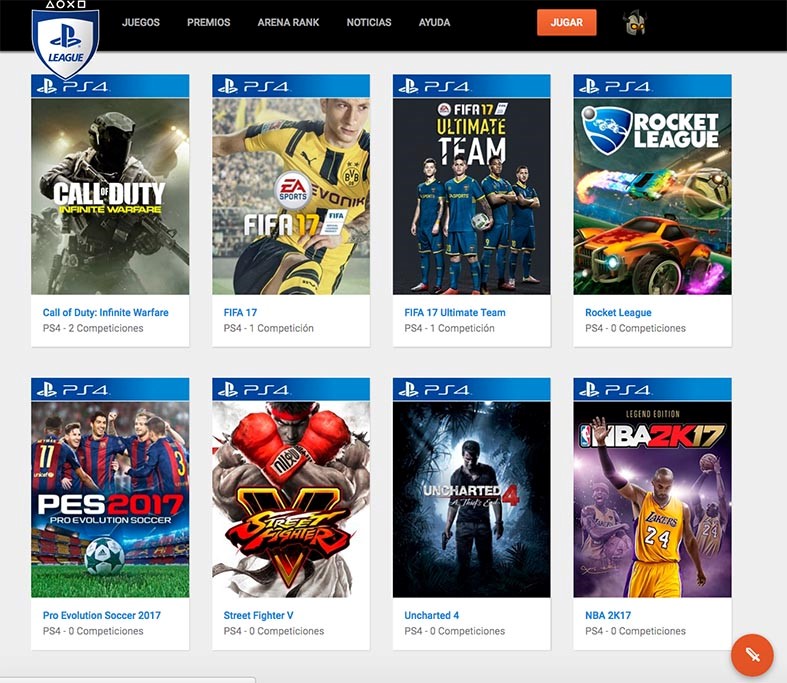Click the PS4 banner above Rocket League
The width and height of the screenshot is (787, 683).
click(652, 86)
